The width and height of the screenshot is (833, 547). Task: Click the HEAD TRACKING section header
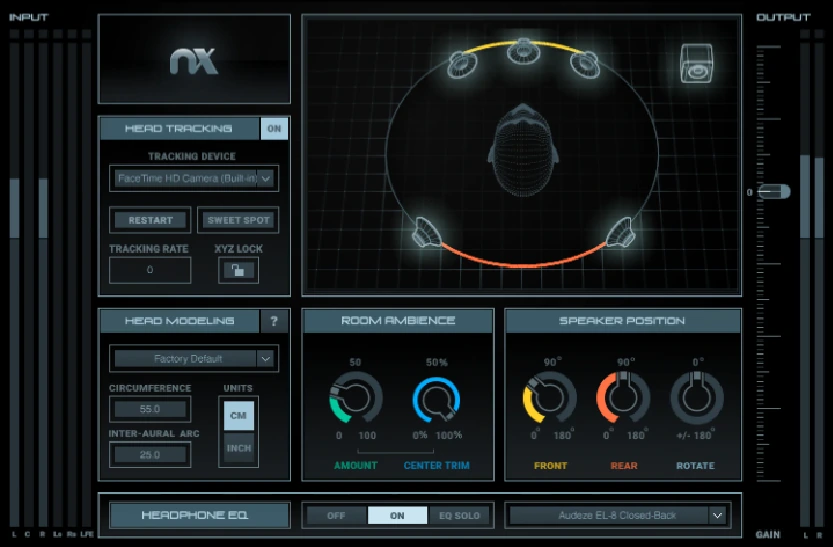click(179, 129)
